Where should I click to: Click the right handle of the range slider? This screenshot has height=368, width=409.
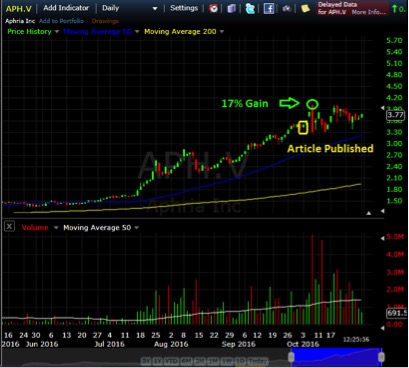pyautogui.click(x=381, y=357)
